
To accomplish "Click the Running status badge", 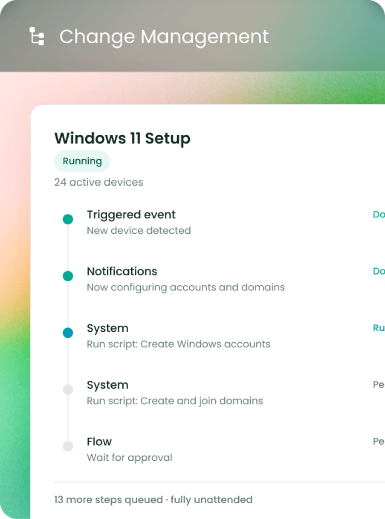I will click(82, 161).
